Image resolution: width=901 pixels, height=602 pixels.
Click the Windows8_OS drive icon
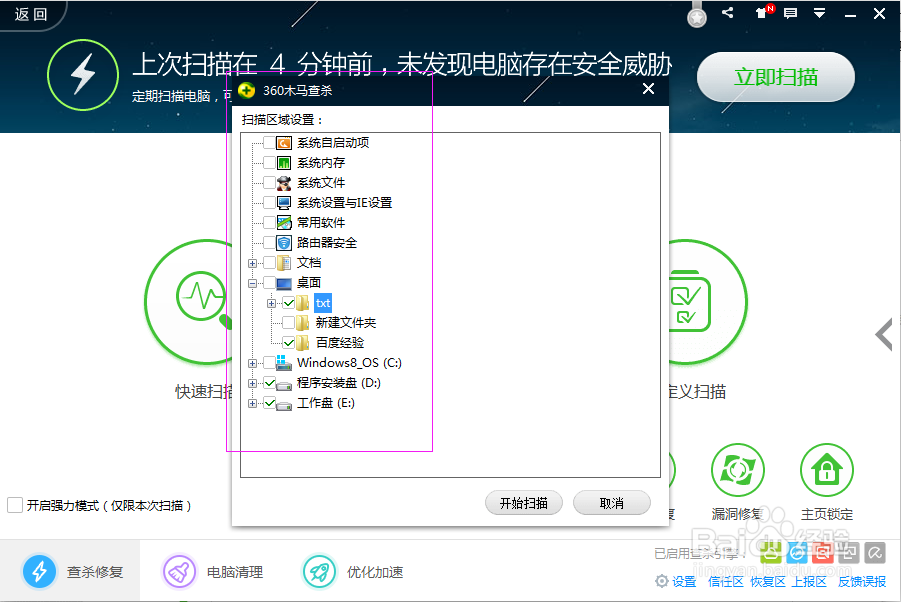click(x=284, y=362)
